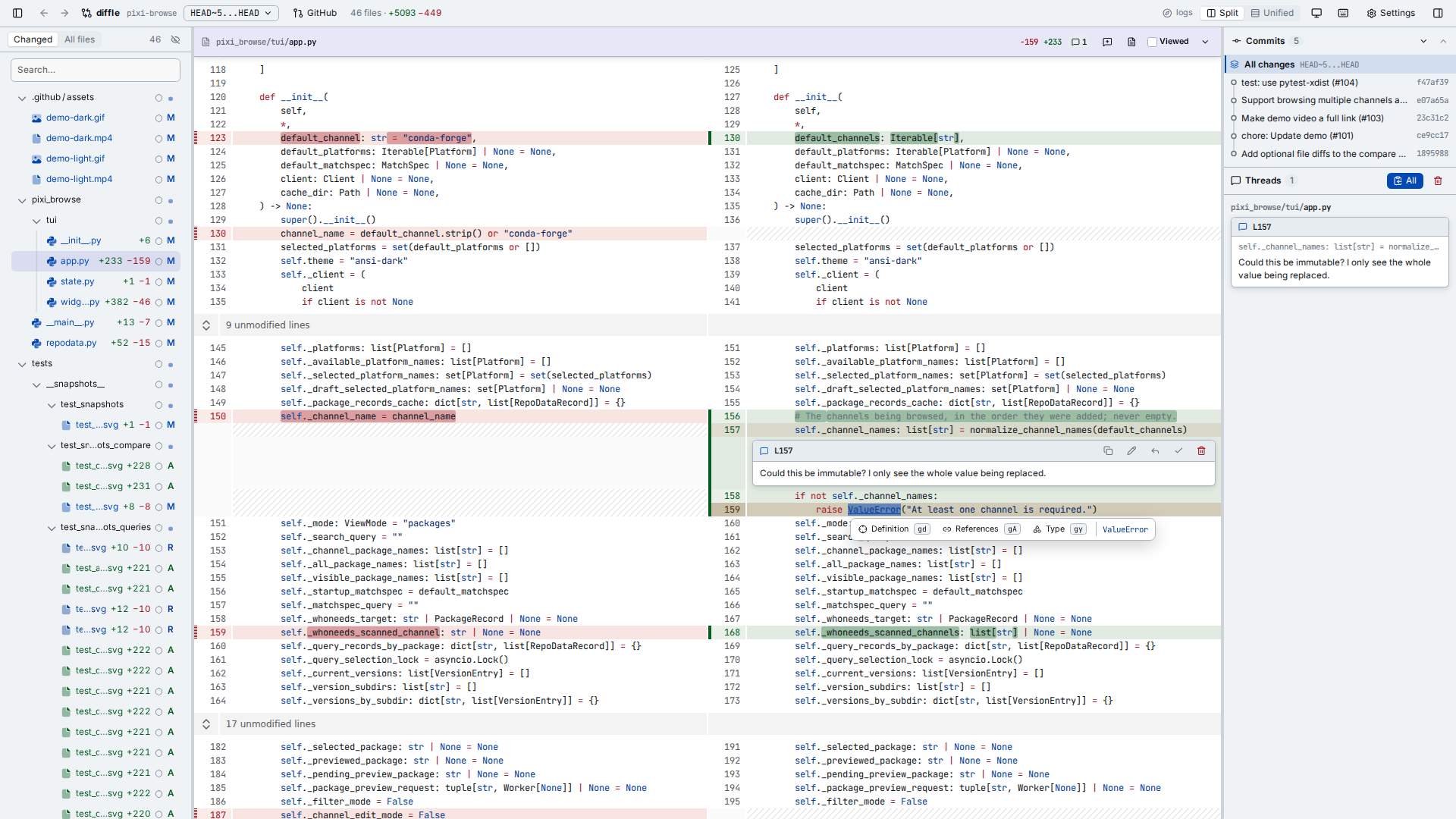Toggle viewed circle for app.py in file tree
1456x819 pixels.
[x=158, y=261]
